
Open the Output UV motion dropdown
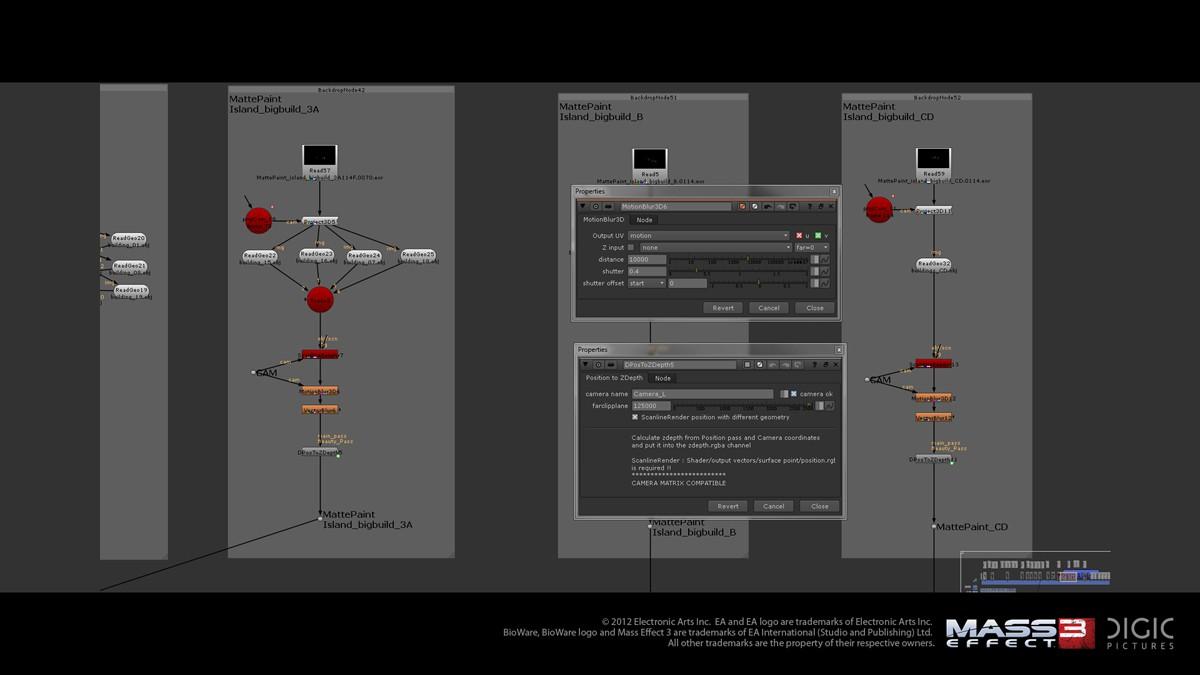tap(708, 236)
